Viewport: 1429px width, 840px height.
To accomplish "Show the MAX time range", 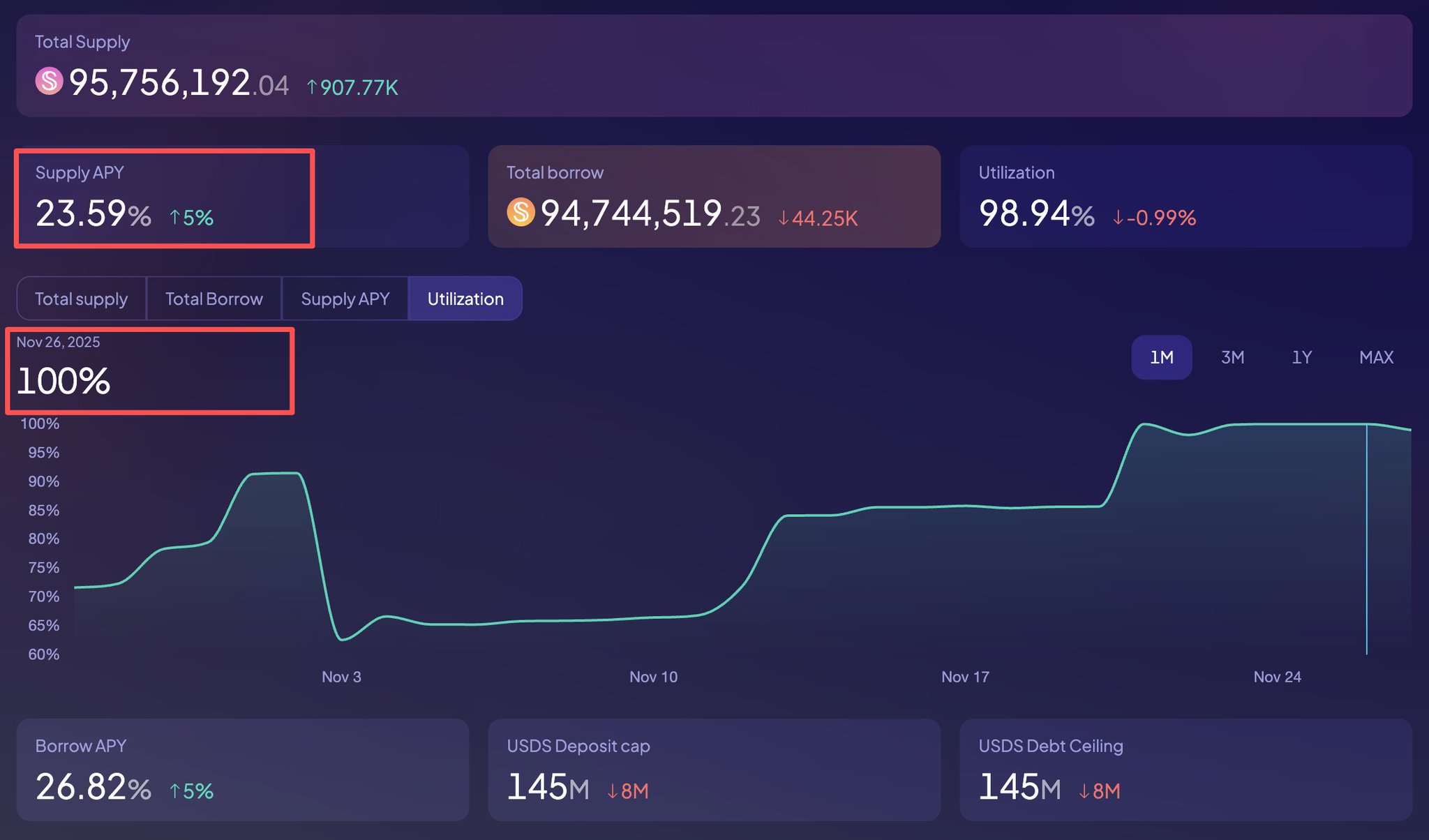I will coord(1375,357).
